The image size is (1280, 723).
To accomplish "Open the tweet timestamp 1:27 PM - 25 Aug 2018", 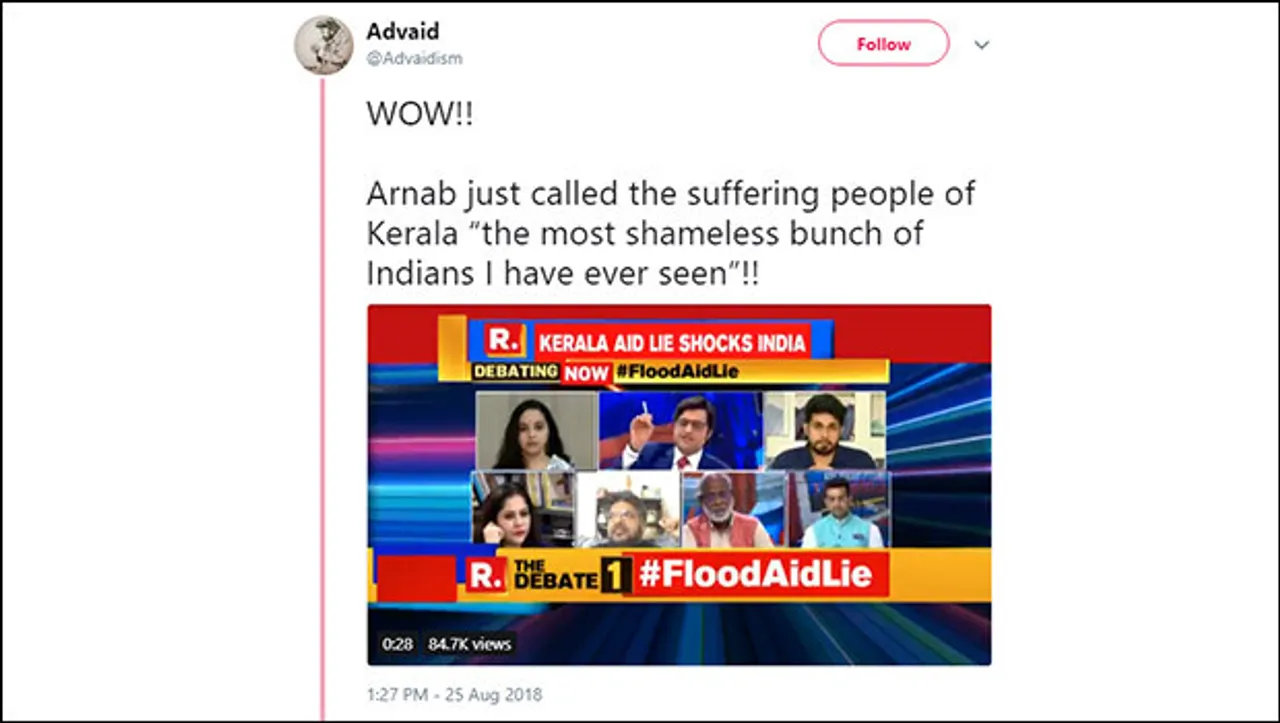I will (x=455, y=694).
